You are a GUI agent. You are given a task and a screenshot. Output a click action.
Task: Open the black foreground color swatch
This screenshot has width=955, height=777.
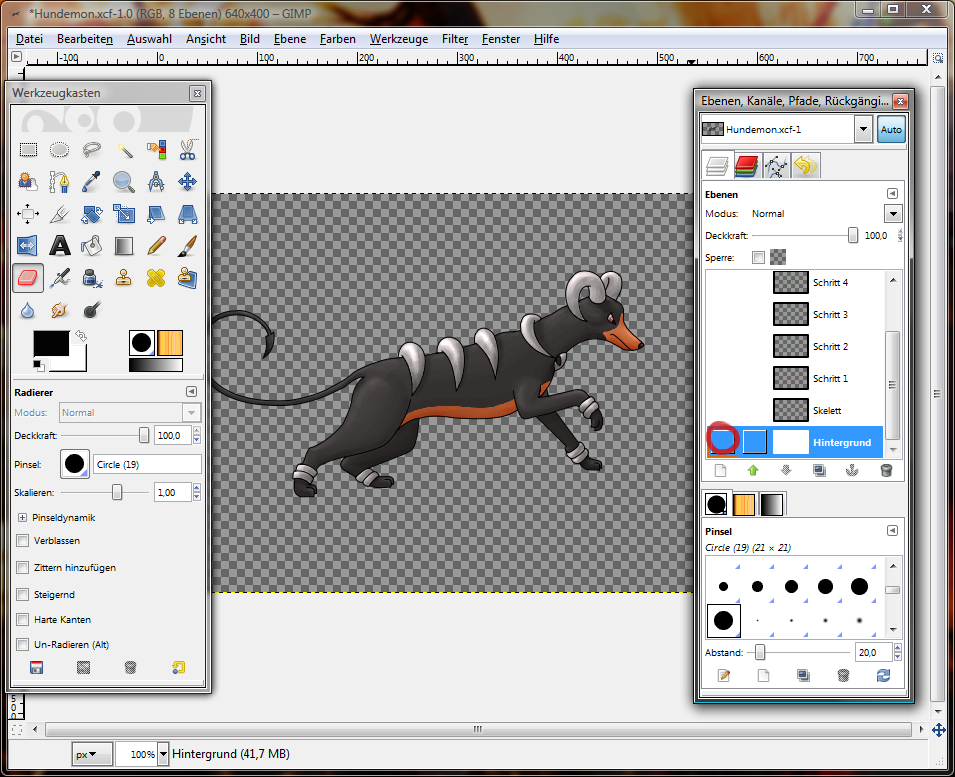click(51, 344)
